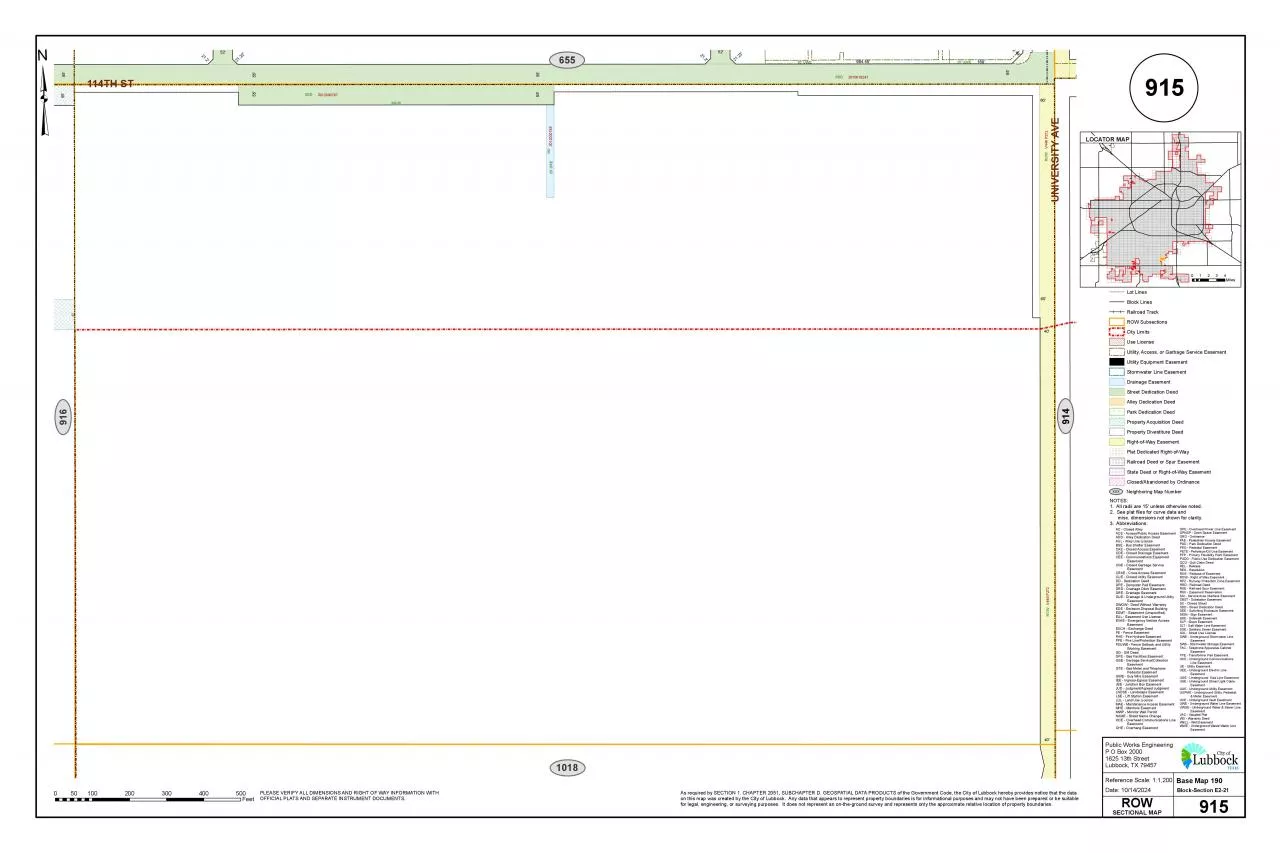Screen dimensions: 1280x853
Task: Click the Use License legend swatch
Action: coord(1116,342)
